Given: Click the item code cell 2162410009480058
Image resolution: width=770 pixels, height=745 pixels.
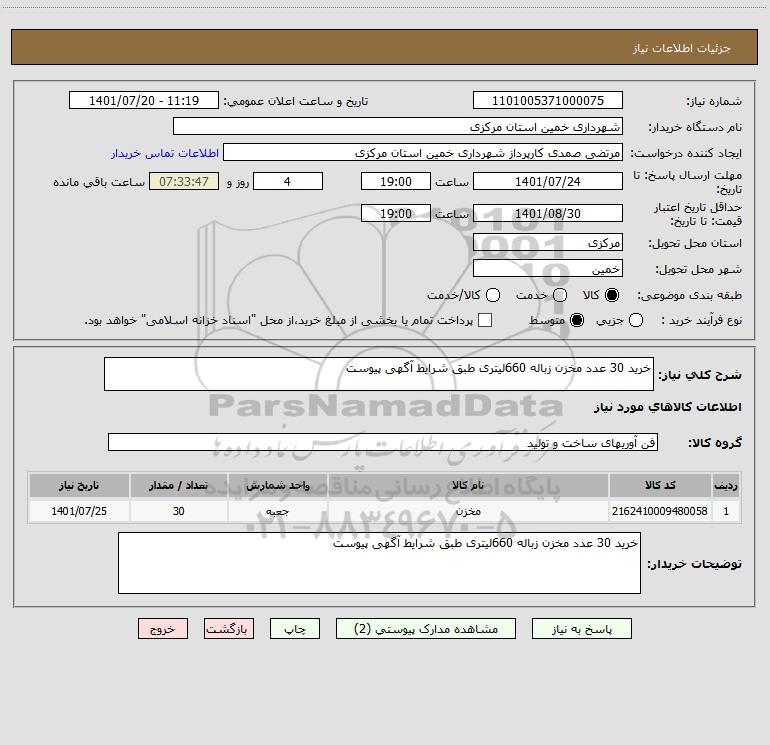Looking at the screenshot, I should (x=660, y=511).
